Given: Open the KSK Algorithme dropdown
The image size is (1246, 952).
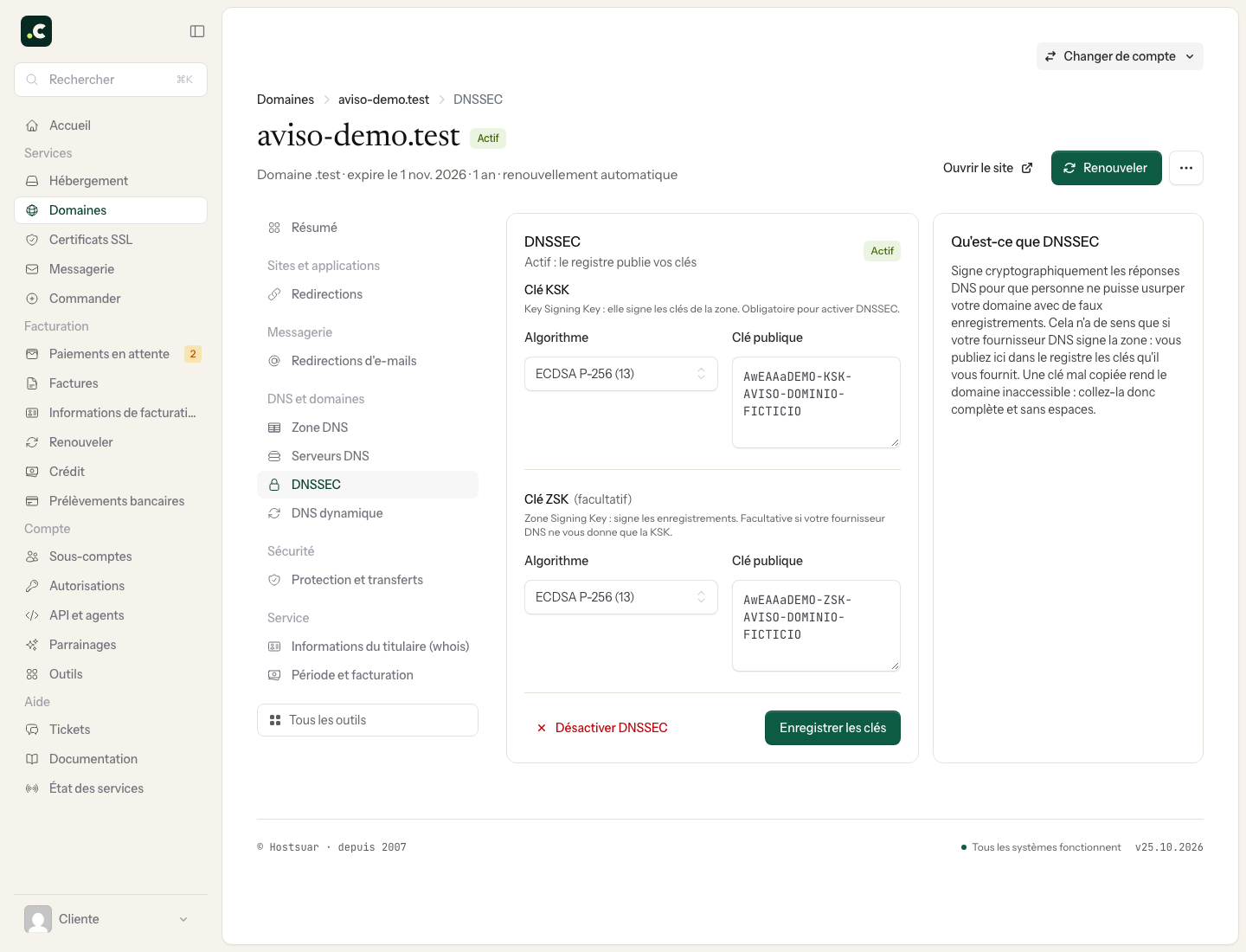Looking at the screenshot, I should (621, 374).
